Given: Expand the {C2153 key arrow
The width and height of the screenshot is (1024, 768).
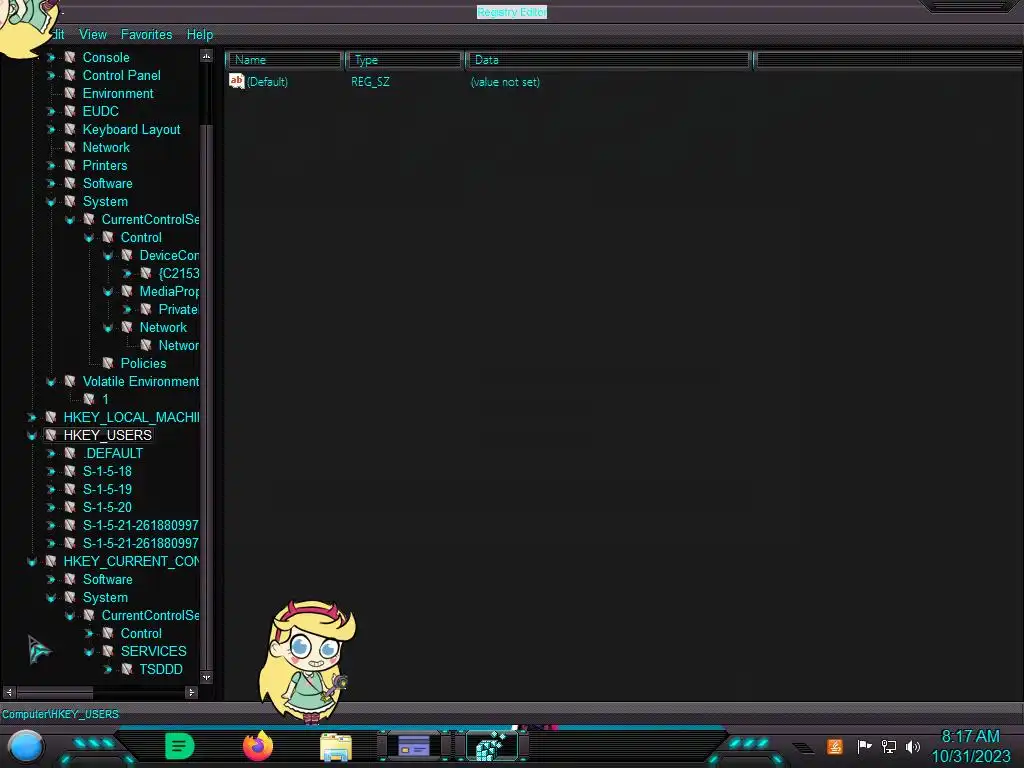Looking at the screenshot, I should (127, 273).
